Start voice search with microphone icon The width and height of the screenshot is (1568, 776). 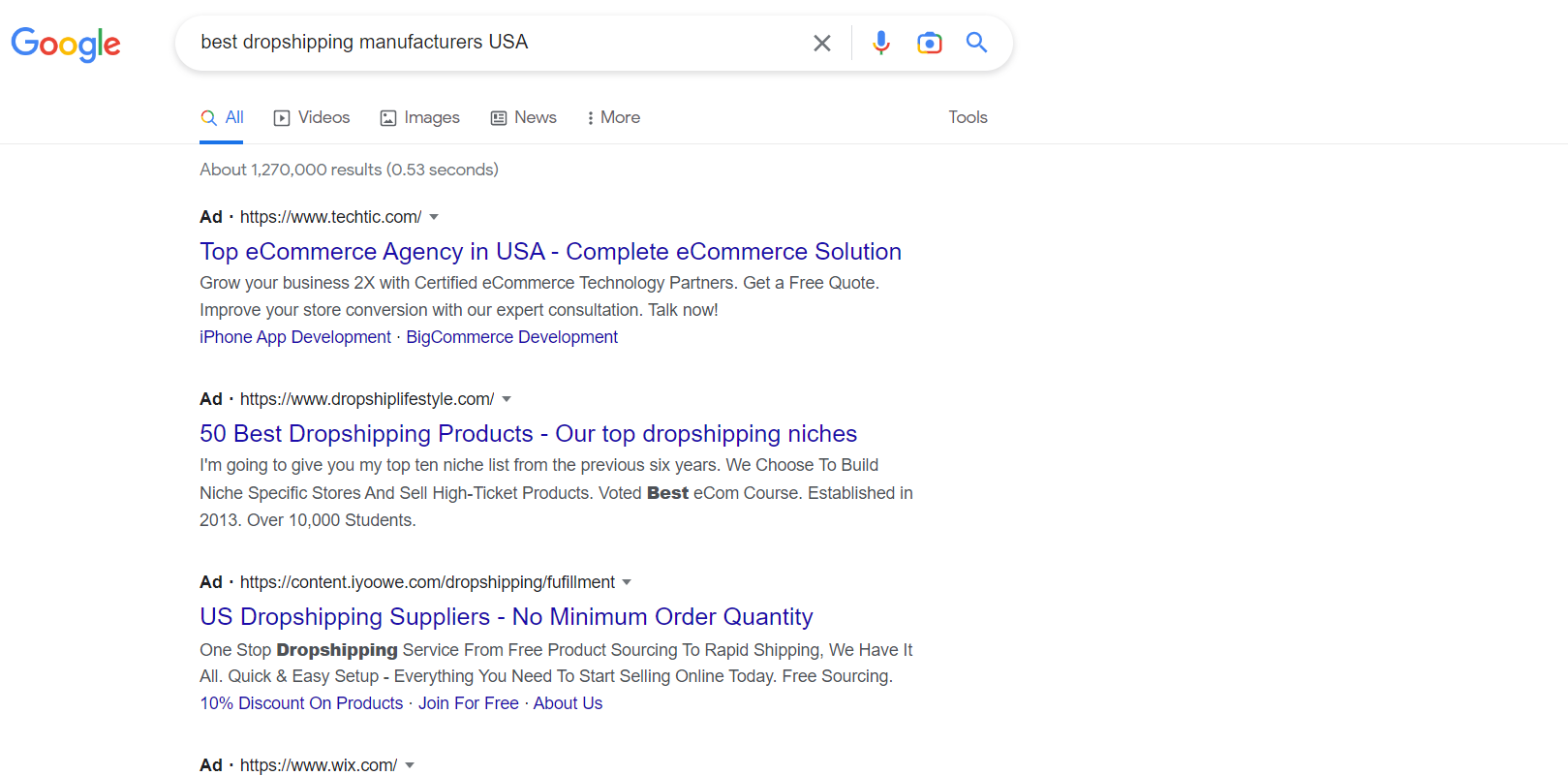pyautogui.click(x=881, y=43)
